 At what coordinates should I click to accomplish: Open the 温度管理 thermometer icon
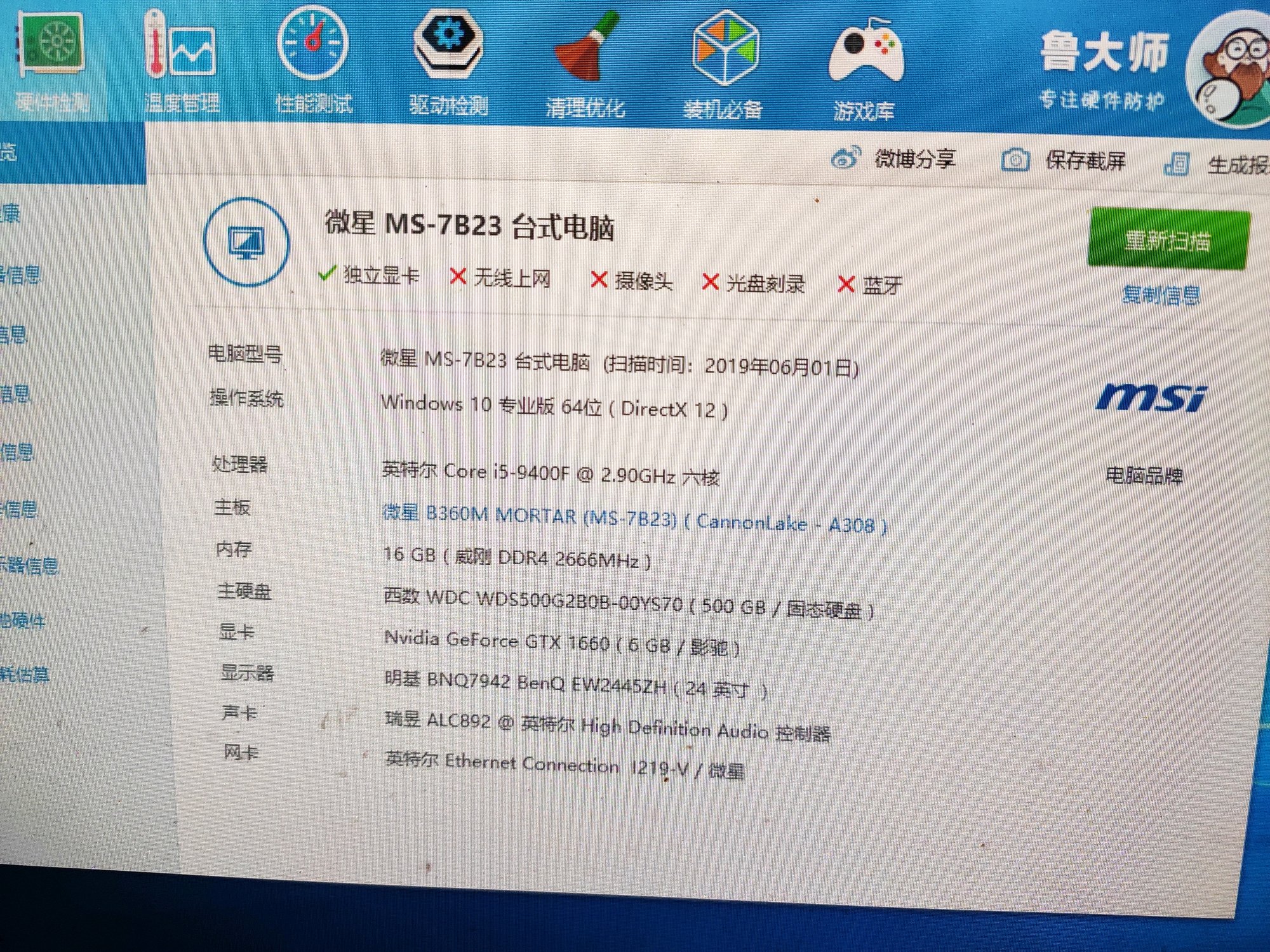click(x=180, y=44)
